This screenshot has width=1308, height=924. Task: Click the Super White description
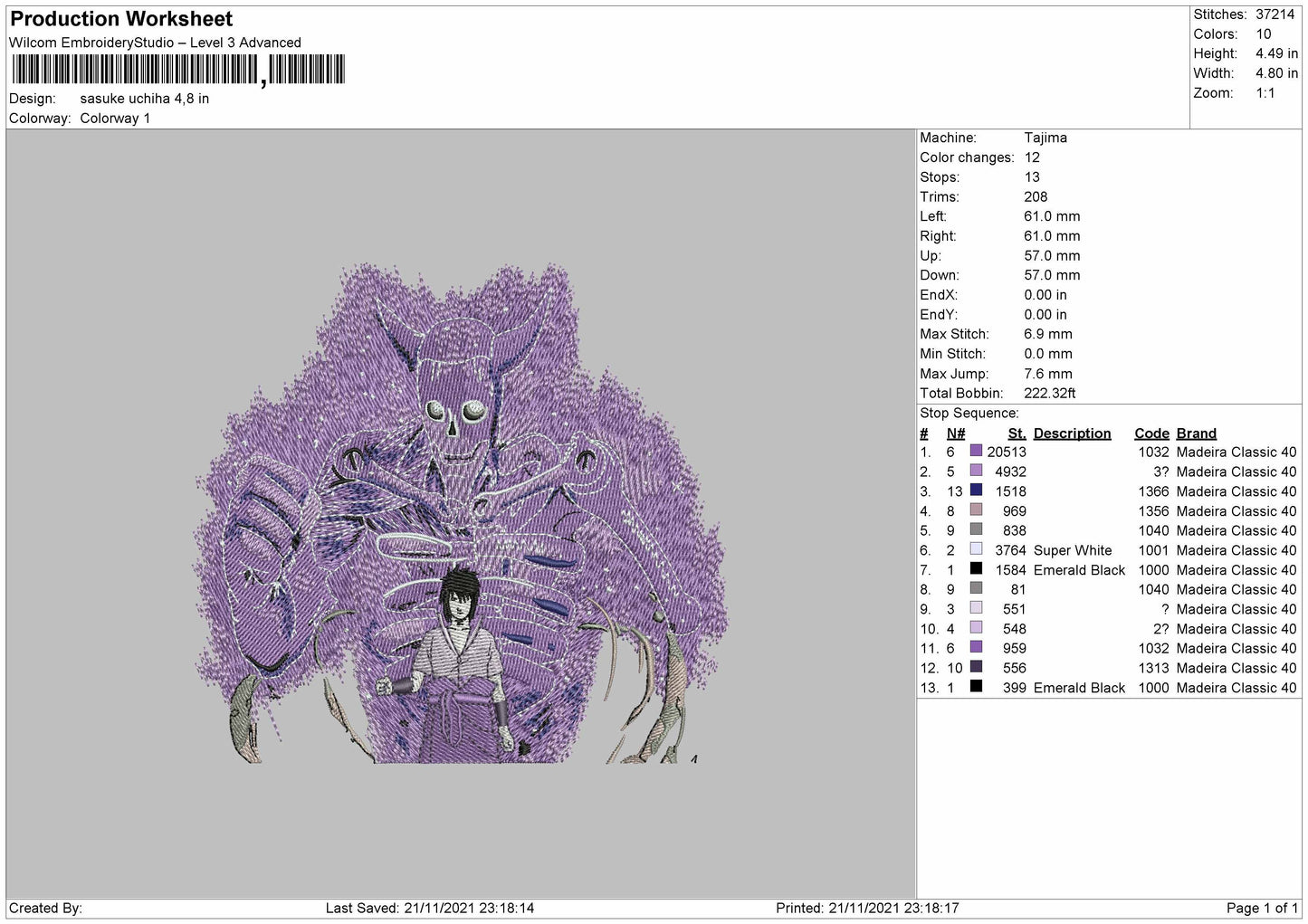coord(1072,550)
